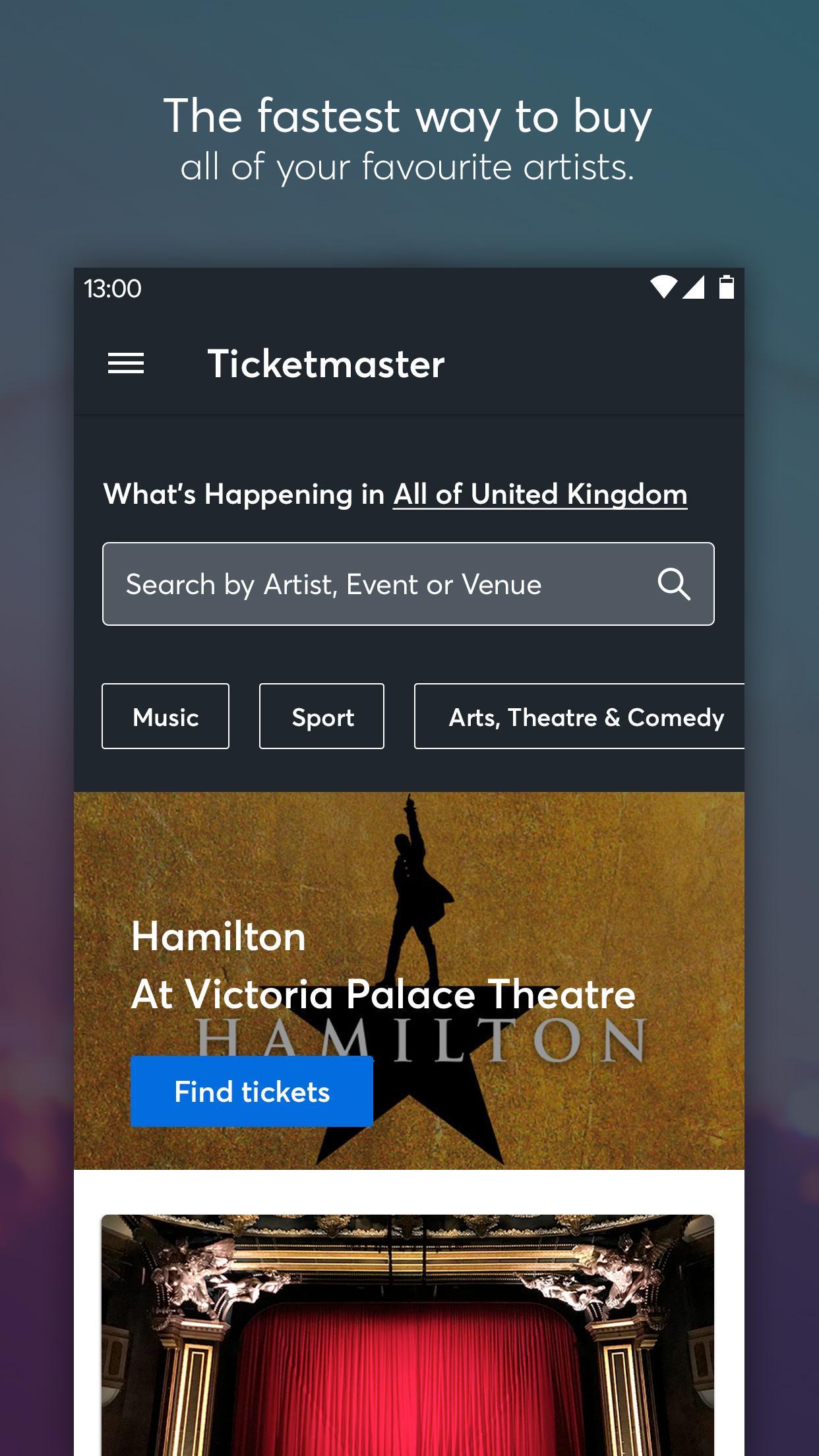Toggle the Music category filter

[x=165, y=716]
